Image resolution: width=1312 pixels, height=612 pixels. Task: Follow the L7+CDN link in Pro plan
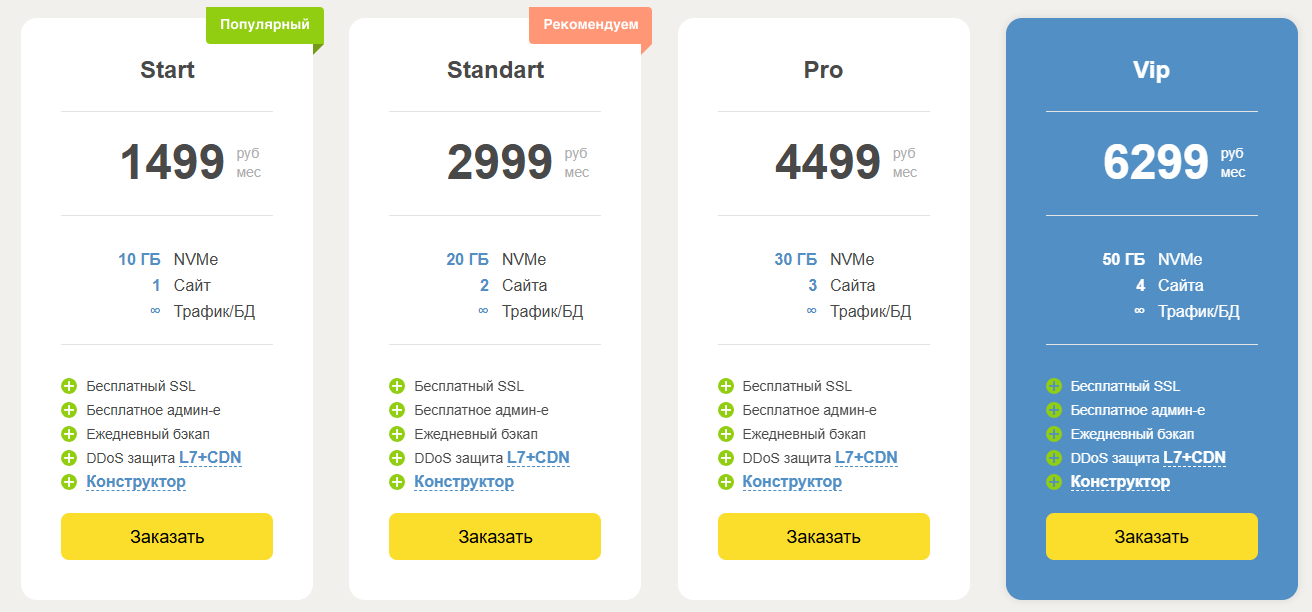click(x=866, y=458)
